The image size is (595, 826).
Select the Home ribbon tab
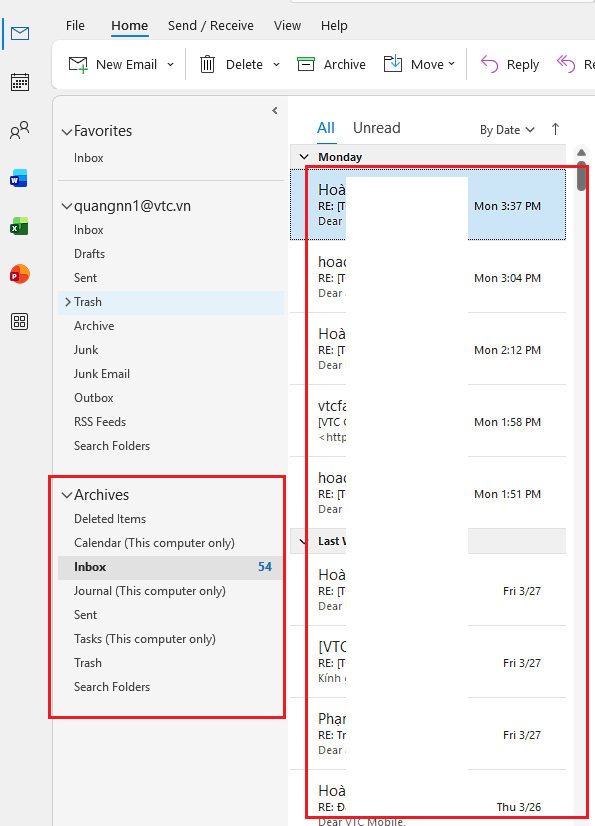(129, 25)
